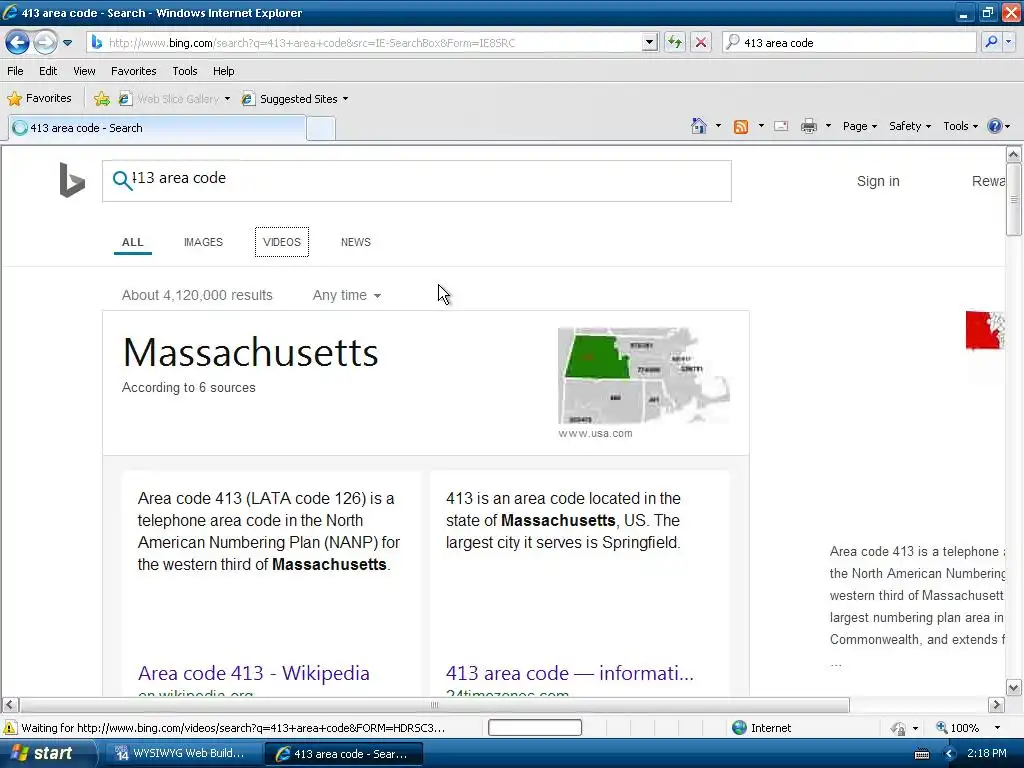This screenshot has height=768, width=1024.
Task: Open the Any time filter dropdown
Action: pos(347,295)
